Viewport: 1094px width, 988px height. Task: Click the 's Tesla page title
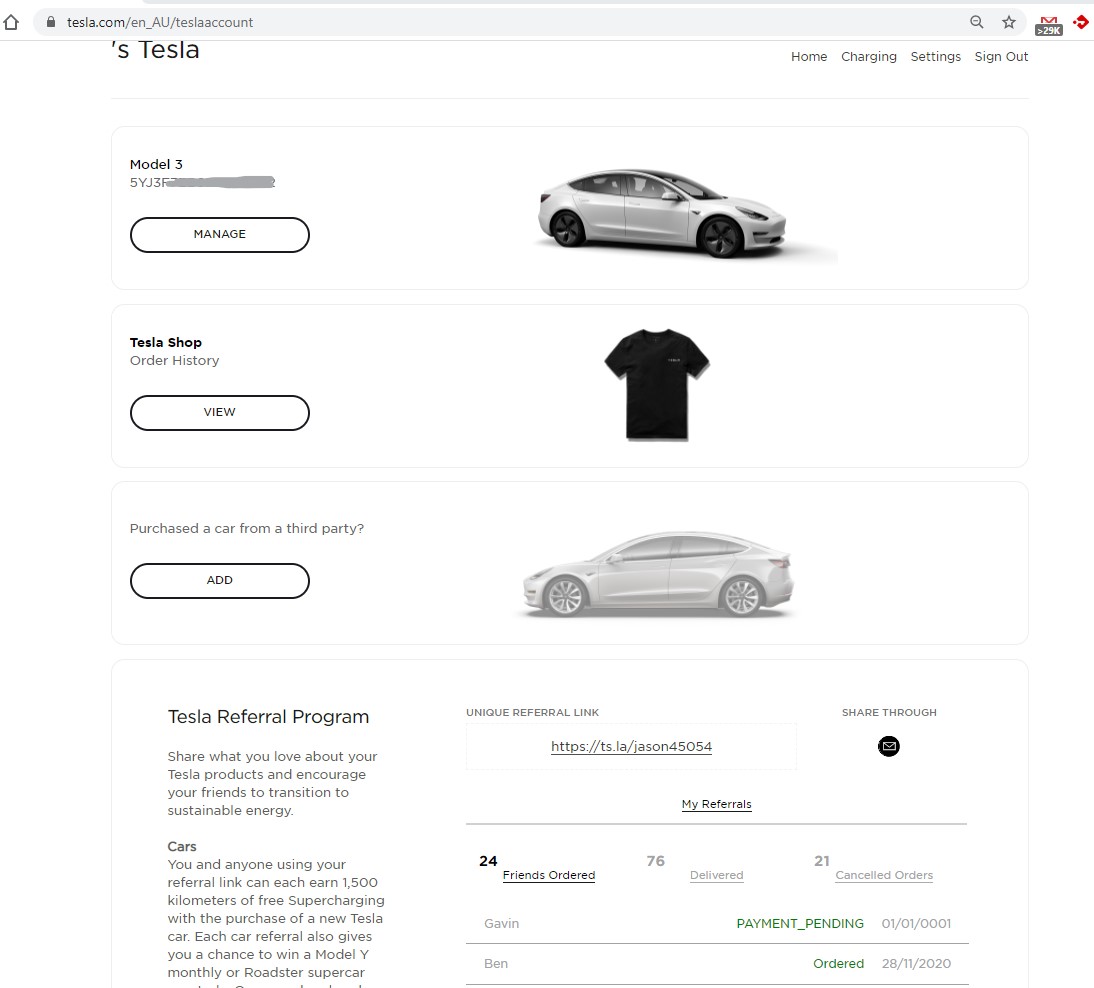point(156,50)
